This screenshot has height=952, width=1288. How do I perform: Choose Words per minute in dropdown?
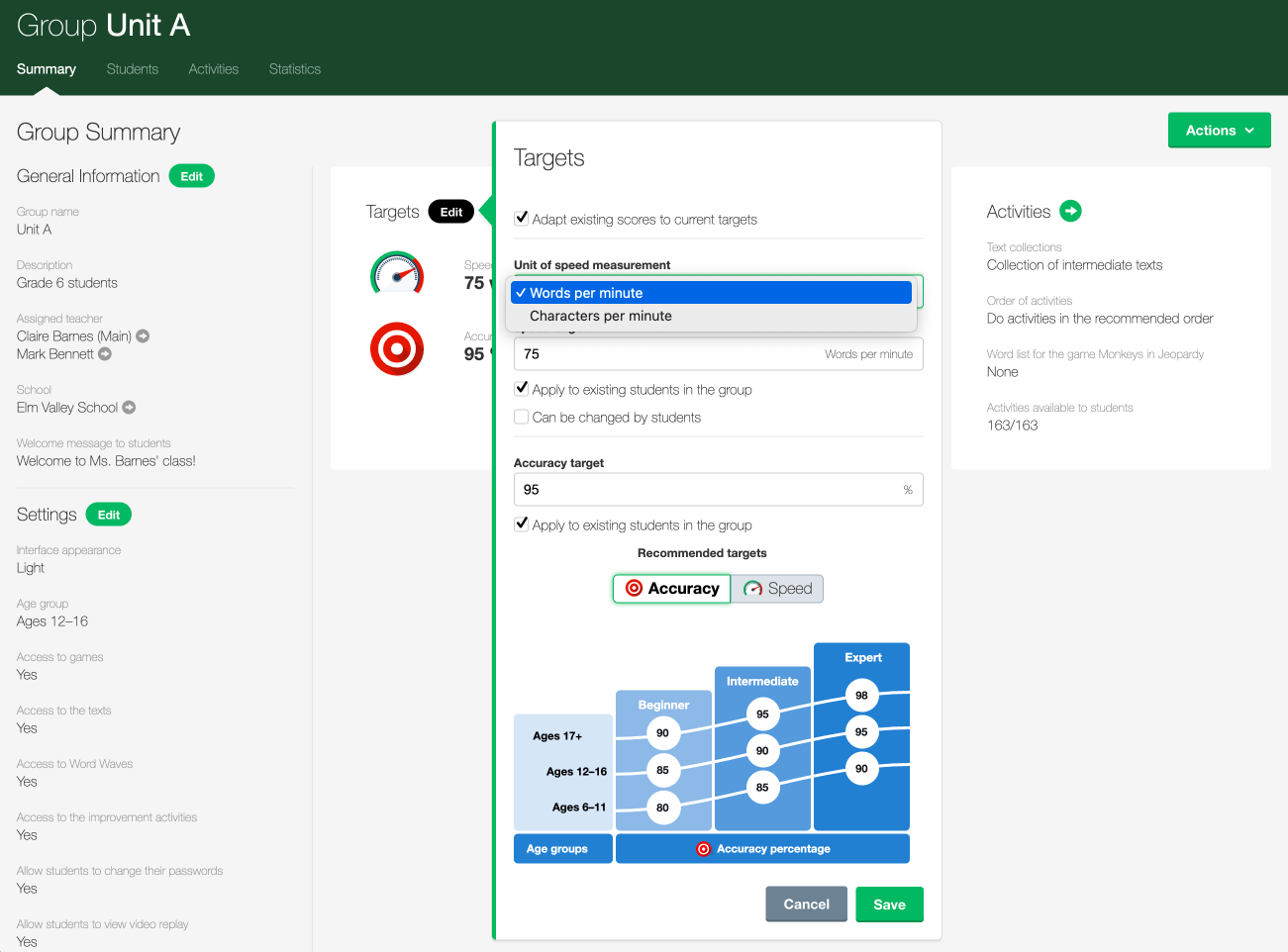click(x=586, y=293)
